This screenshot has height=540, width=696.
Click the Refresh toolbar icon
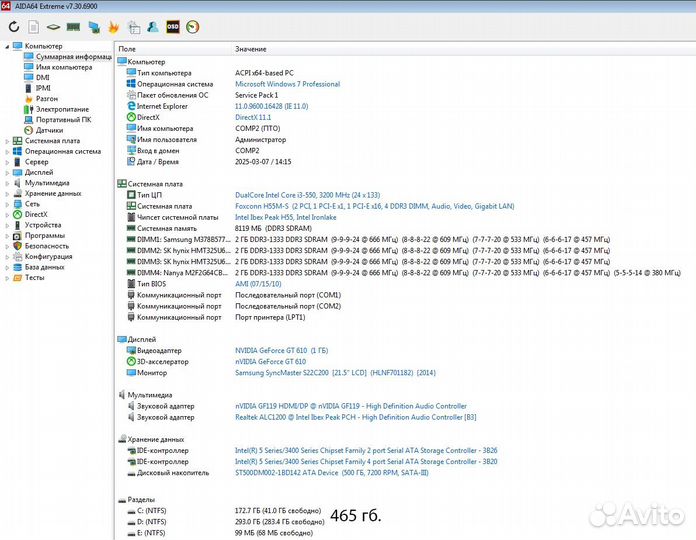pyautogui.click(x=13, y=26)
